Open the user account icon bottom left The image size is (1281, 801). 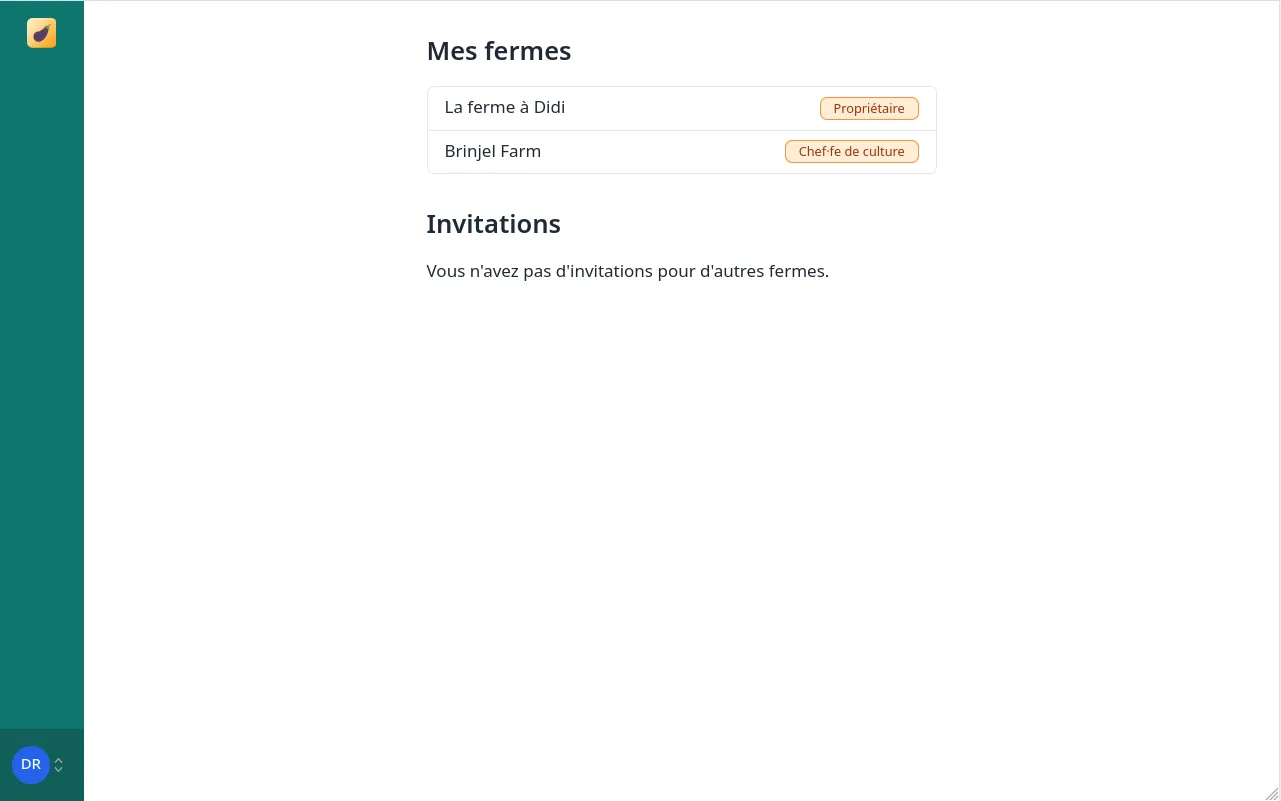[31, 764]
